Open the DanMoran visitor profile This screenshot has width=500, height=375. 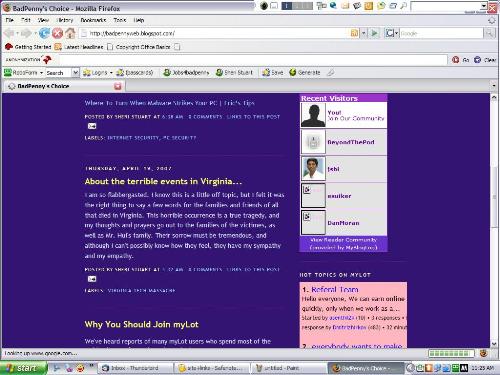click(x=343, y=223)
